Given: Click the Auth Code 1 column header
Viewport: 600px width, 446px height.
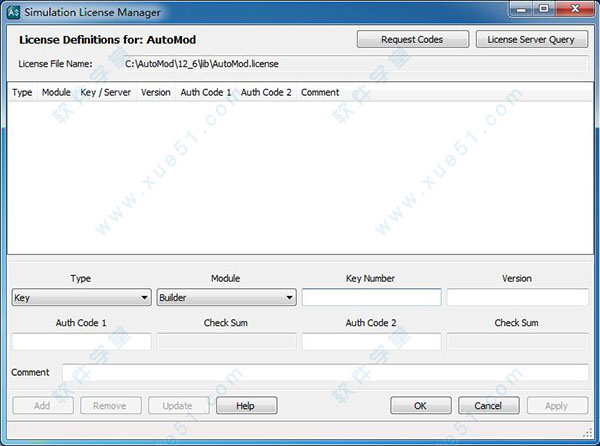Looking at the screenshot, I should [206, 92].
